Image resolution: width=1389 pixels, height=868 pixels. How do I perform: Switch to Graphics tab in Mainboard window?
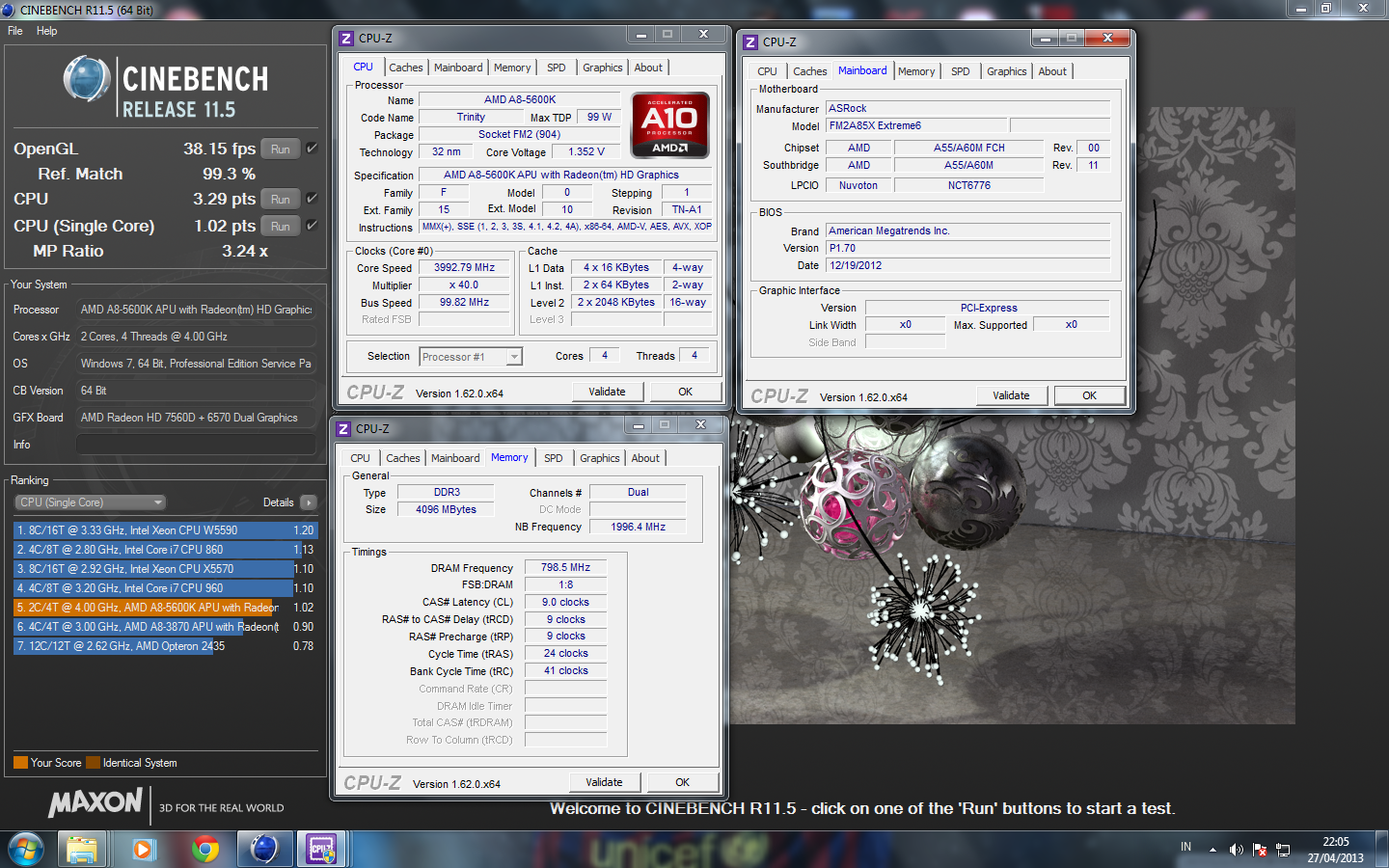tap(1007, 71)
